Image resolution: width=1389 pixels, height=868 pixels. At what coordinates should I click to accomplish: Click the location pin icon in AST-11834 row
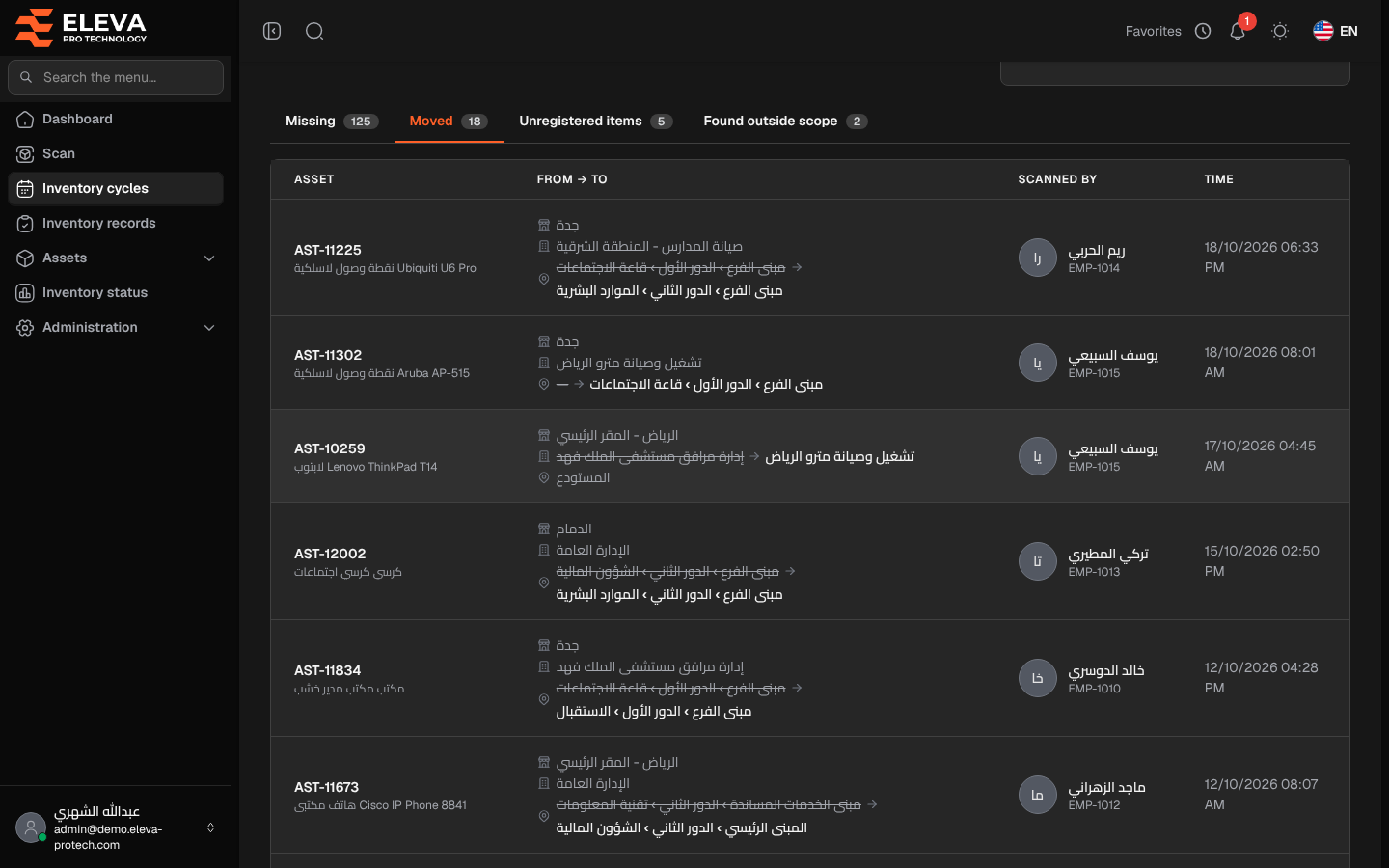tap(544, 699)
